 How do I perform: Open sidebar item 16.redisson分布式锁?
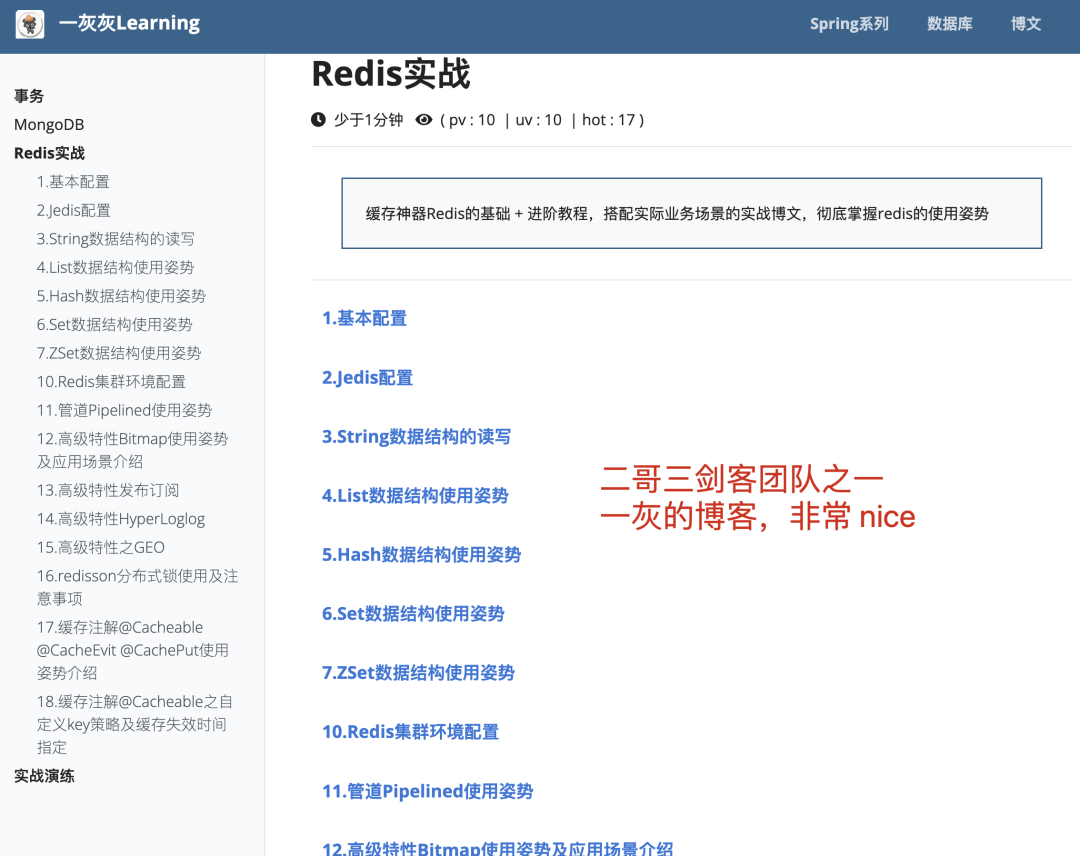[137, 587]
